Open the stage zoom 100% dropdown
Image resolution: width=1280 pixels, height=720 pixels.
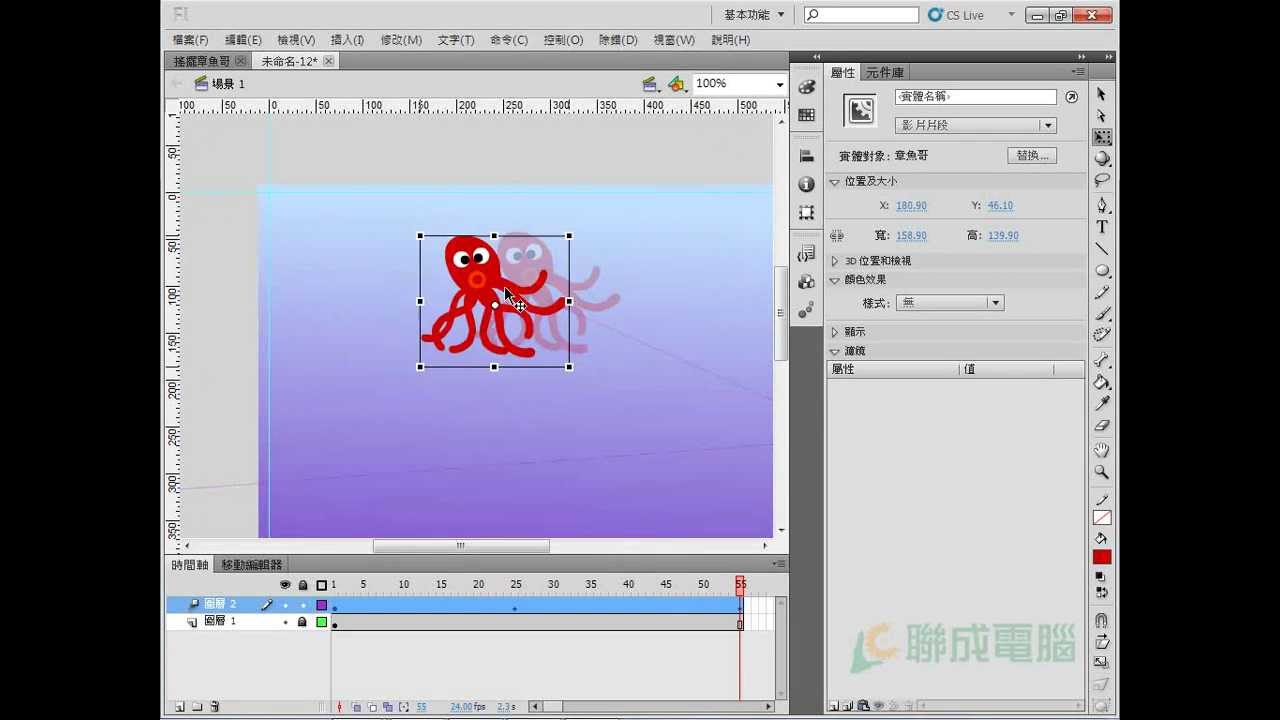(x=779, y=84)
